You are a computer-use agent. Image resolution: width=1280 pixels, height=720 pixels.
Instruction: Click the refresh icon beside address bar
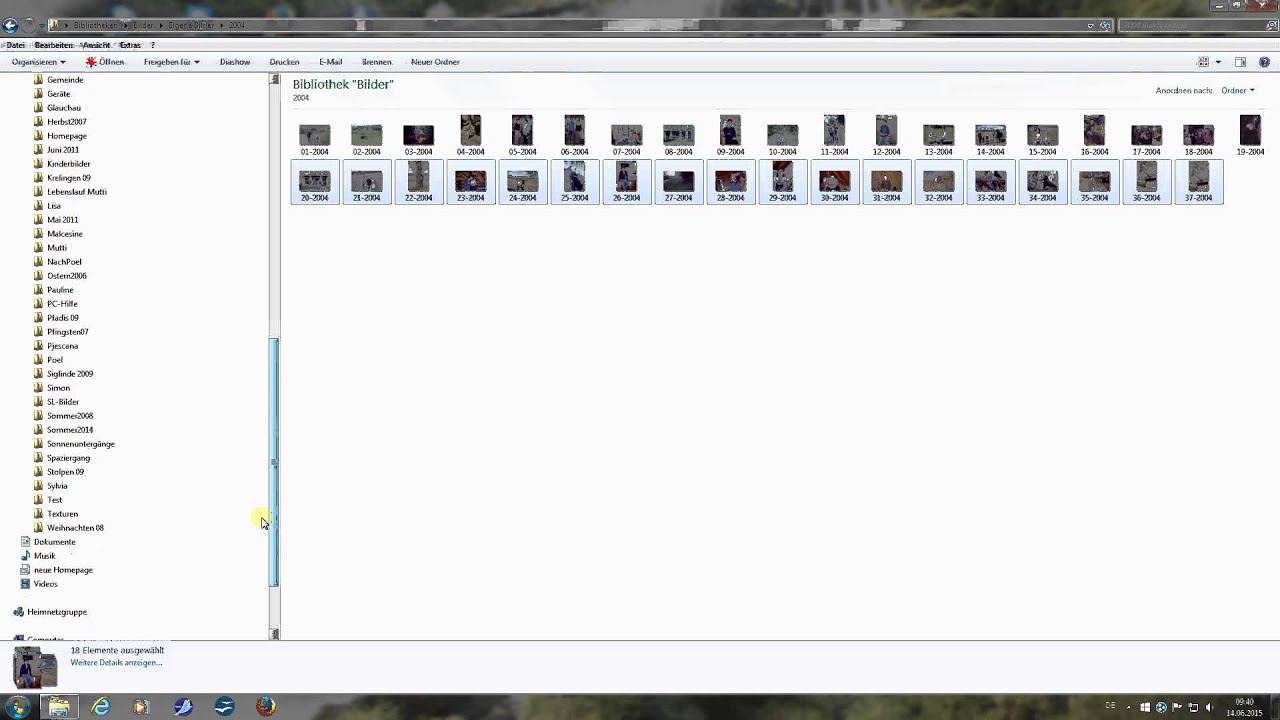(x=1105, y=25)
